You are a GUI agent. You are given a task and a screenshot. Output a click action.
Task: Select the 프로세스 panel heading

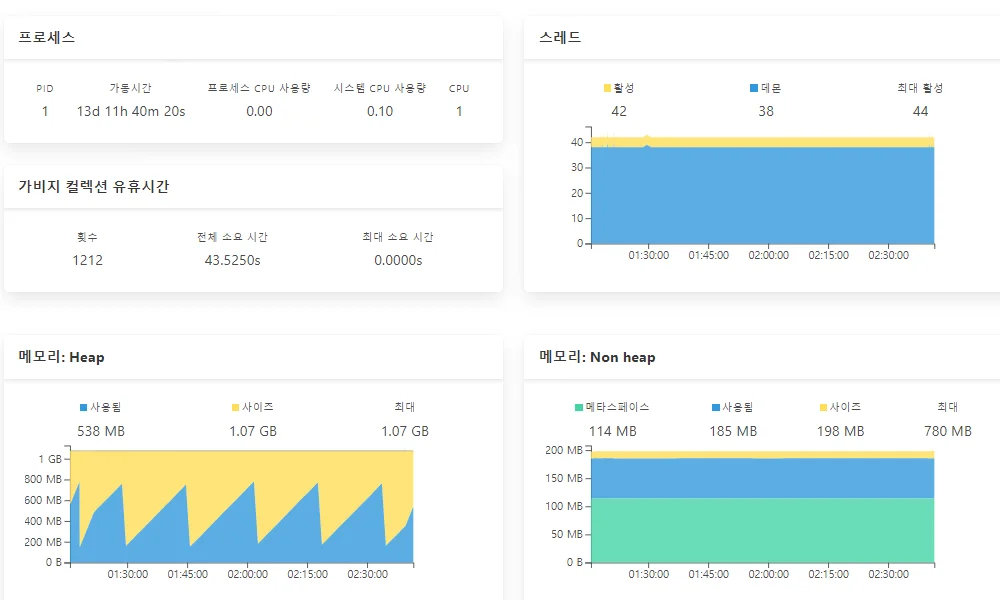(47, 37)
